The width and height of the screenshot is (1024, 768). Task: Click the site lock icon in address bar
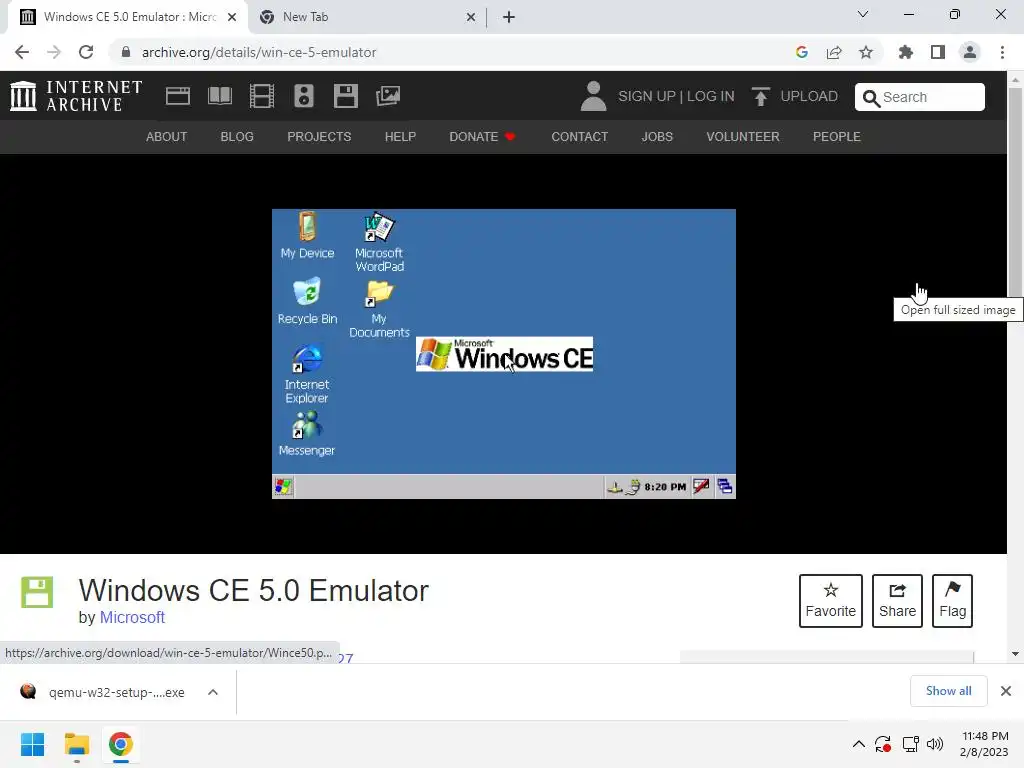point(126,52)
